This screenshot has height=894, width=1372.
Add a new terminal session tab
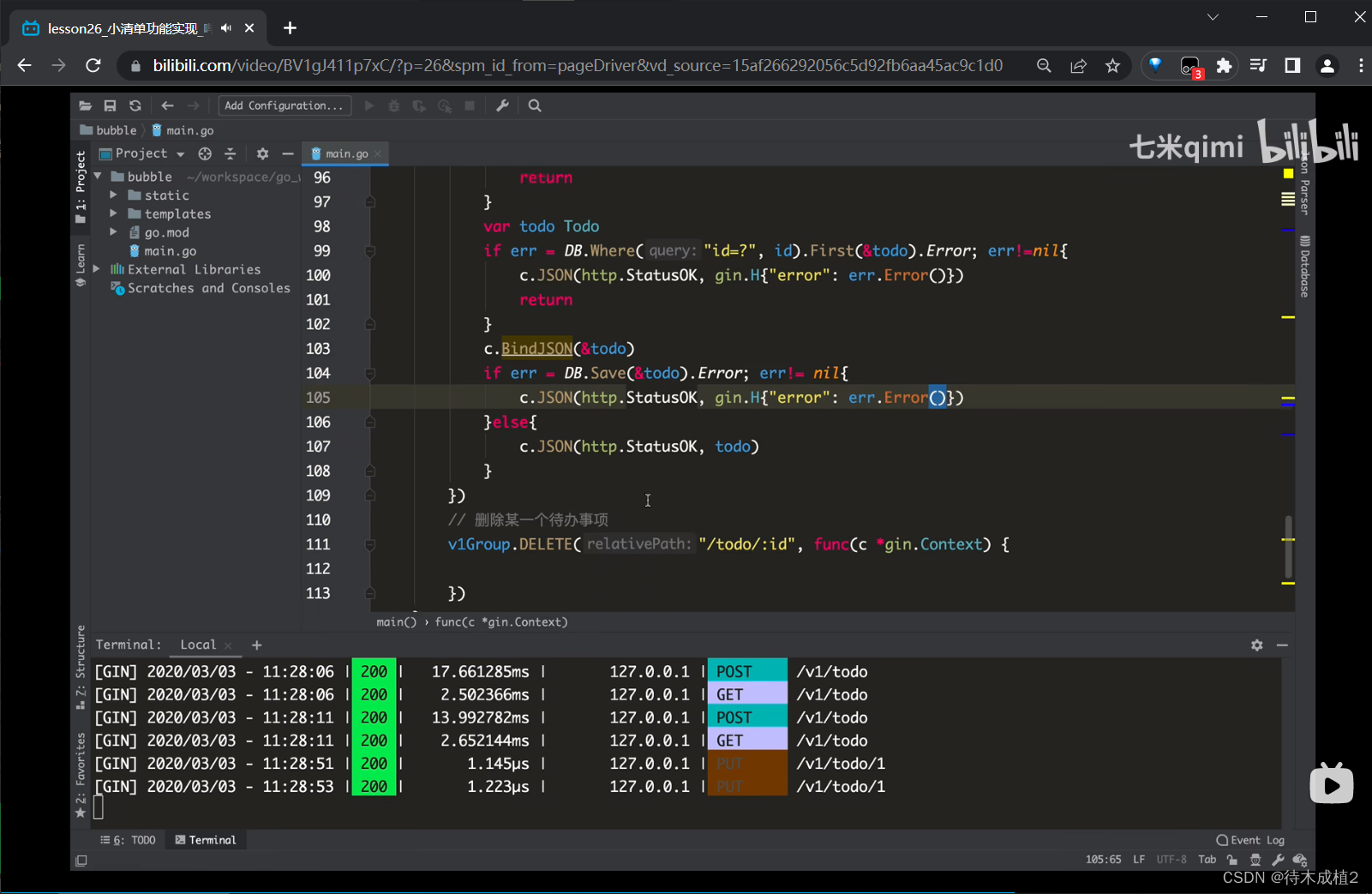click(x=257, y=645)
